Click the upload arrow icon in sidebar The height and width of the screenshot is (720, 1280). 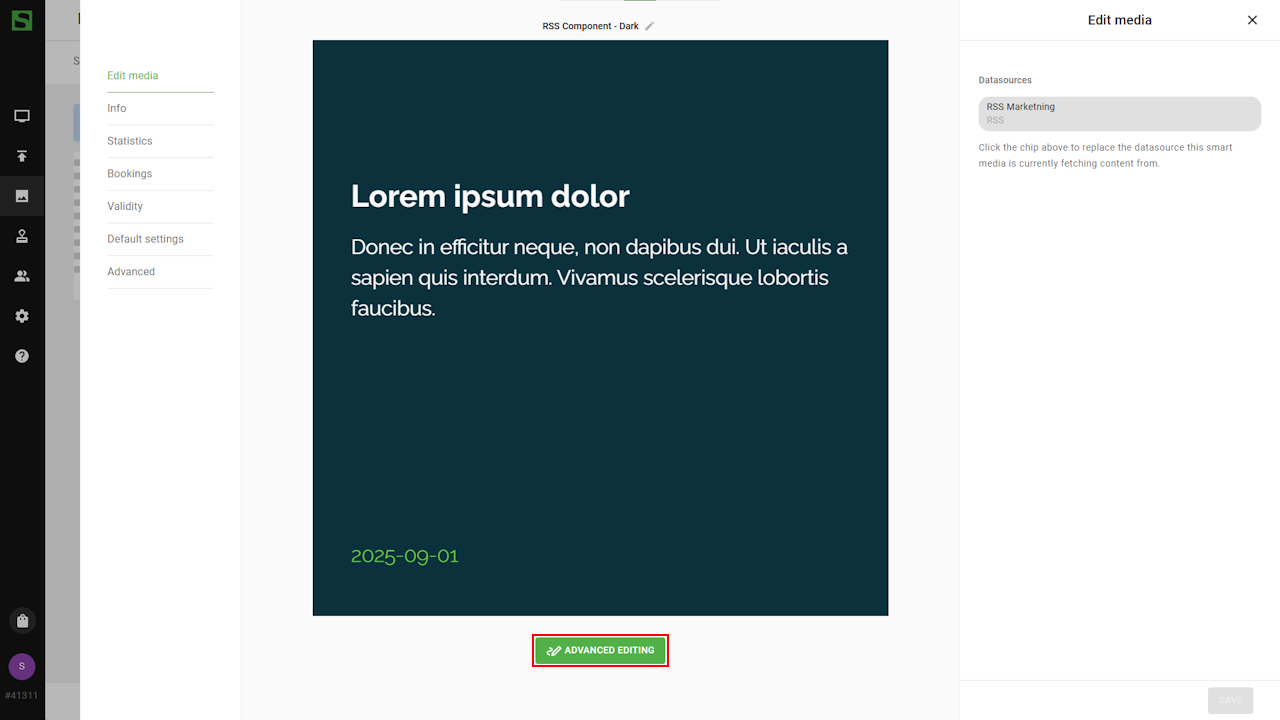[x=22, y=156]
